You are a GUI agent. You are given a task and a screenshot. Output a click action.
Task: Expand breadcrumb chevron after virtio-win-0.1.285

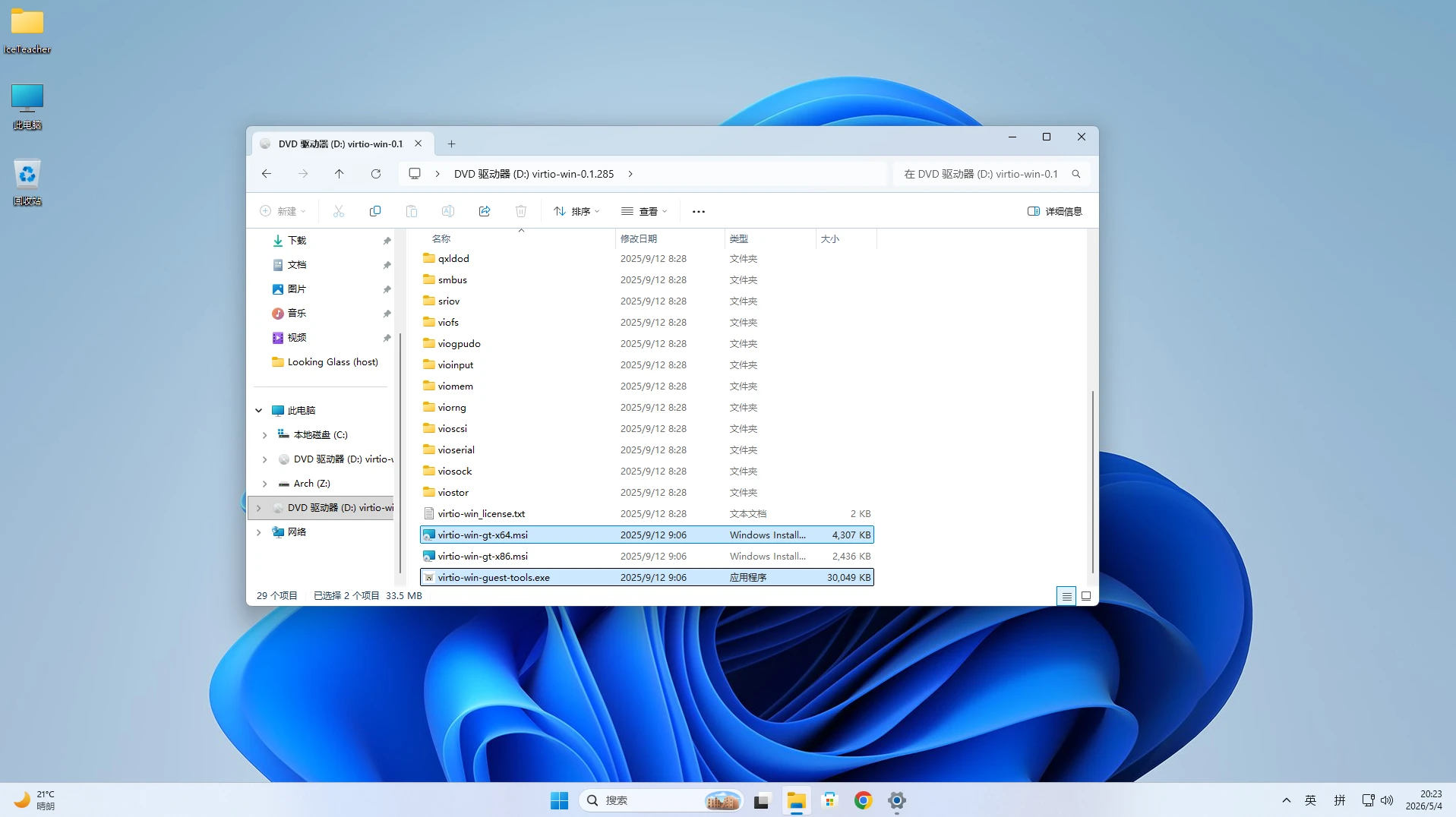click(630, 174)
